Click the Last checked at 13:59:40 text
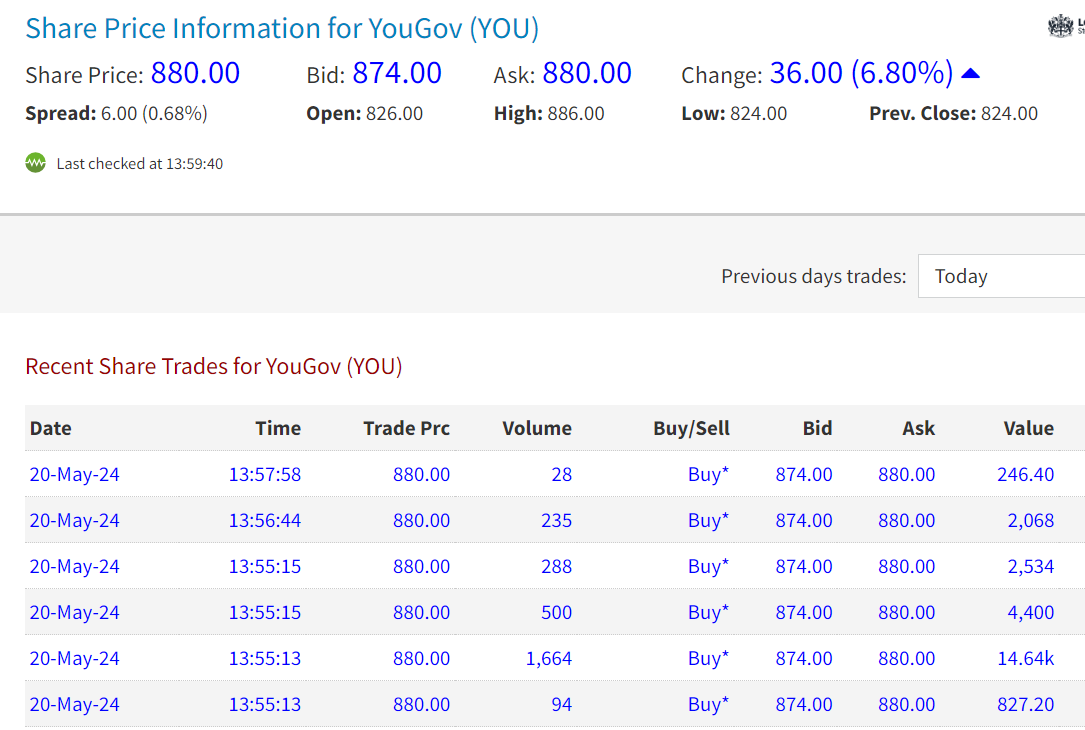This screenshot has height=730, width=1085. pos(140,164)
